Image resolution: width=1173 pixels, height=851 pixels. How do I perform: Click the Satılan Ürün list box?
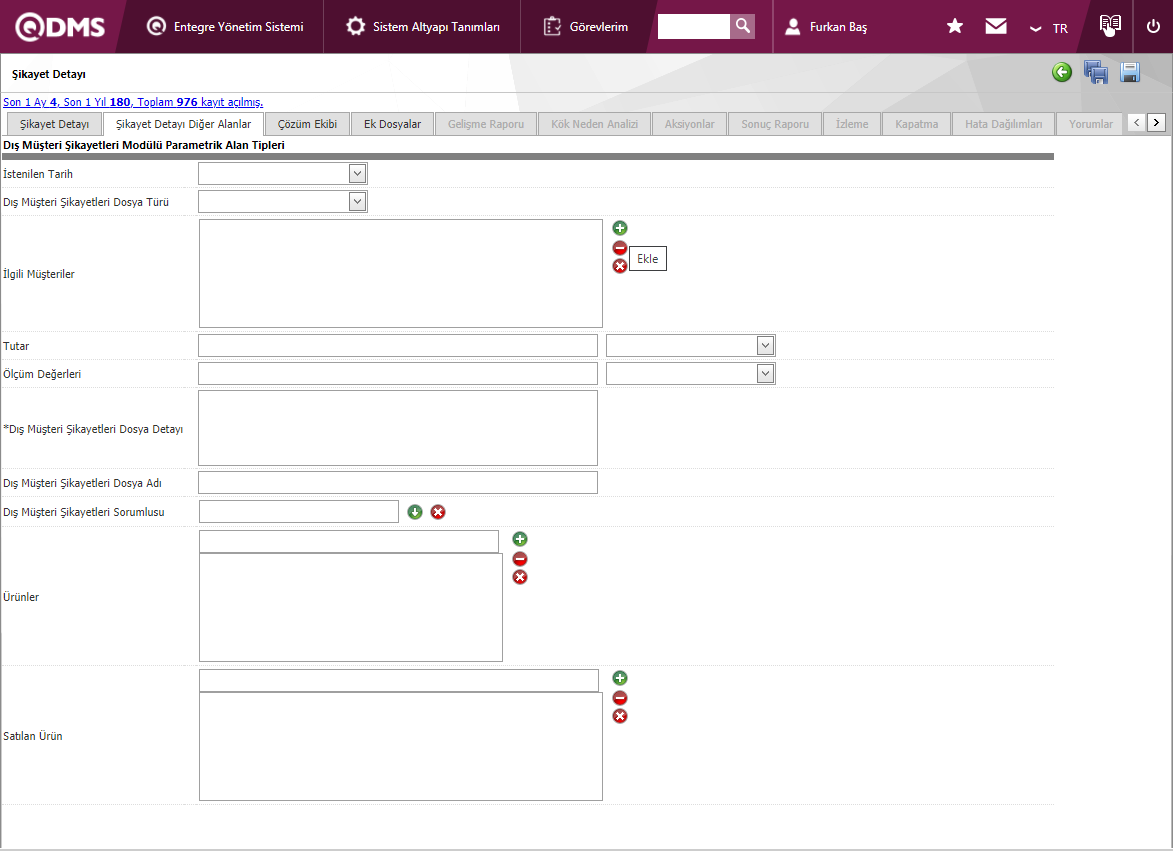click(x=401, y=746)
